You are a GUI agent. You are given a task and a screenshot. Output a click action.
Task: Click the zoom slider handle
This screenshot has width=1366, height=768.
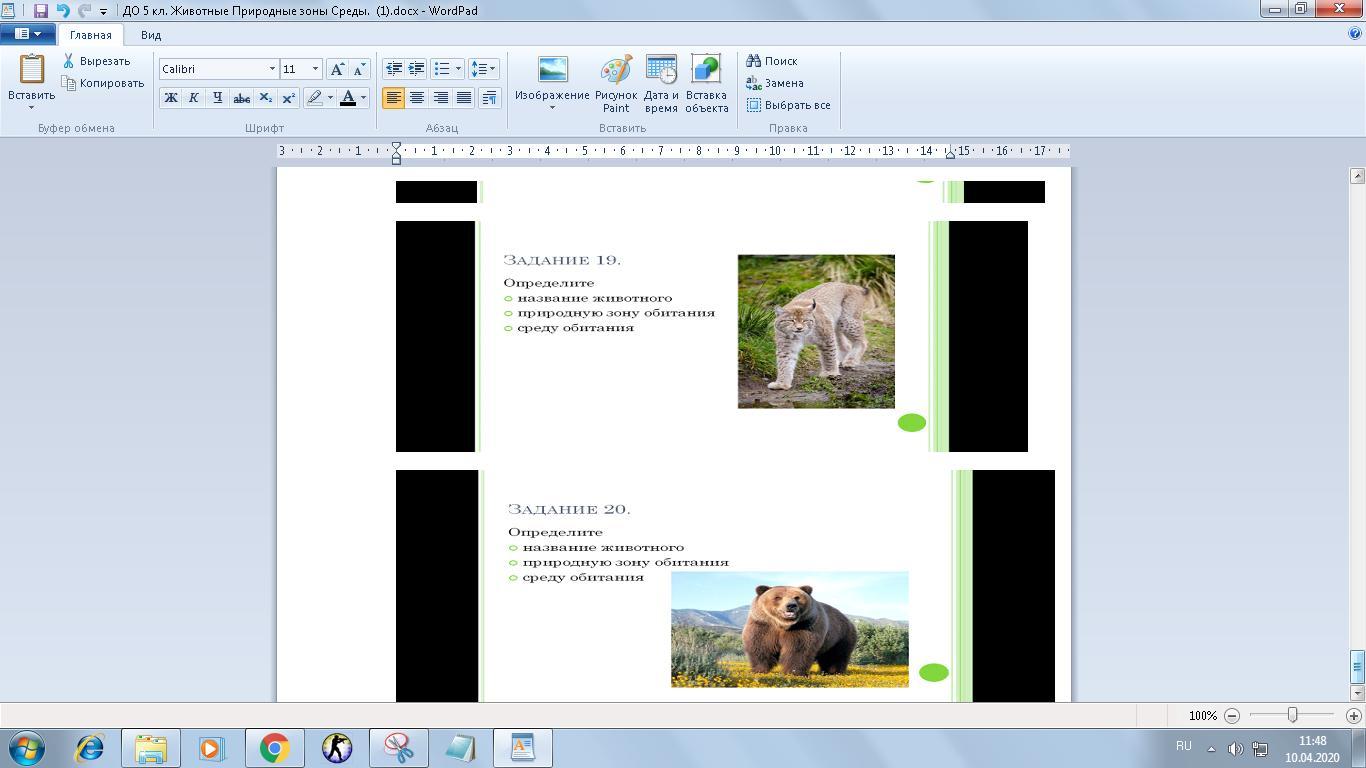pyautogui.click(x=1292, y=715)
